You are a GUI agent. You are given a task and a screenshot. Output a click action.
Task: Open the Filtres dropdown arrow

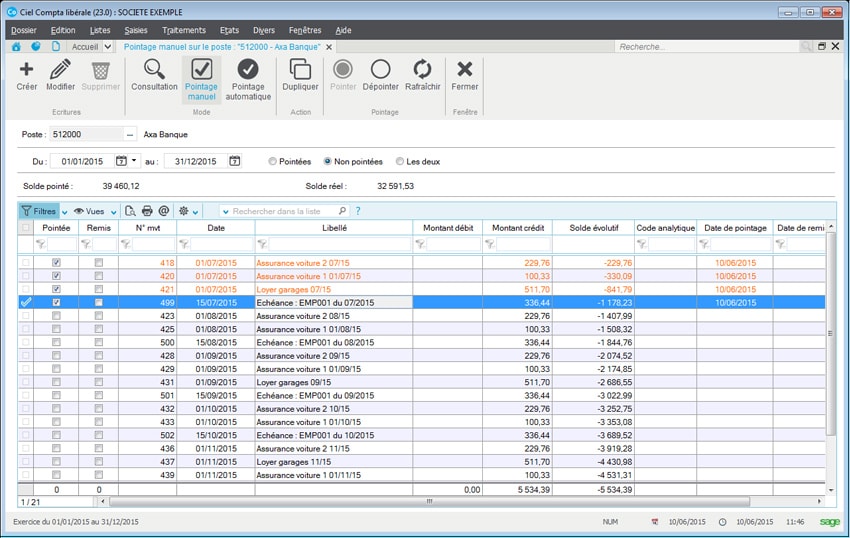tap(65, 212)
